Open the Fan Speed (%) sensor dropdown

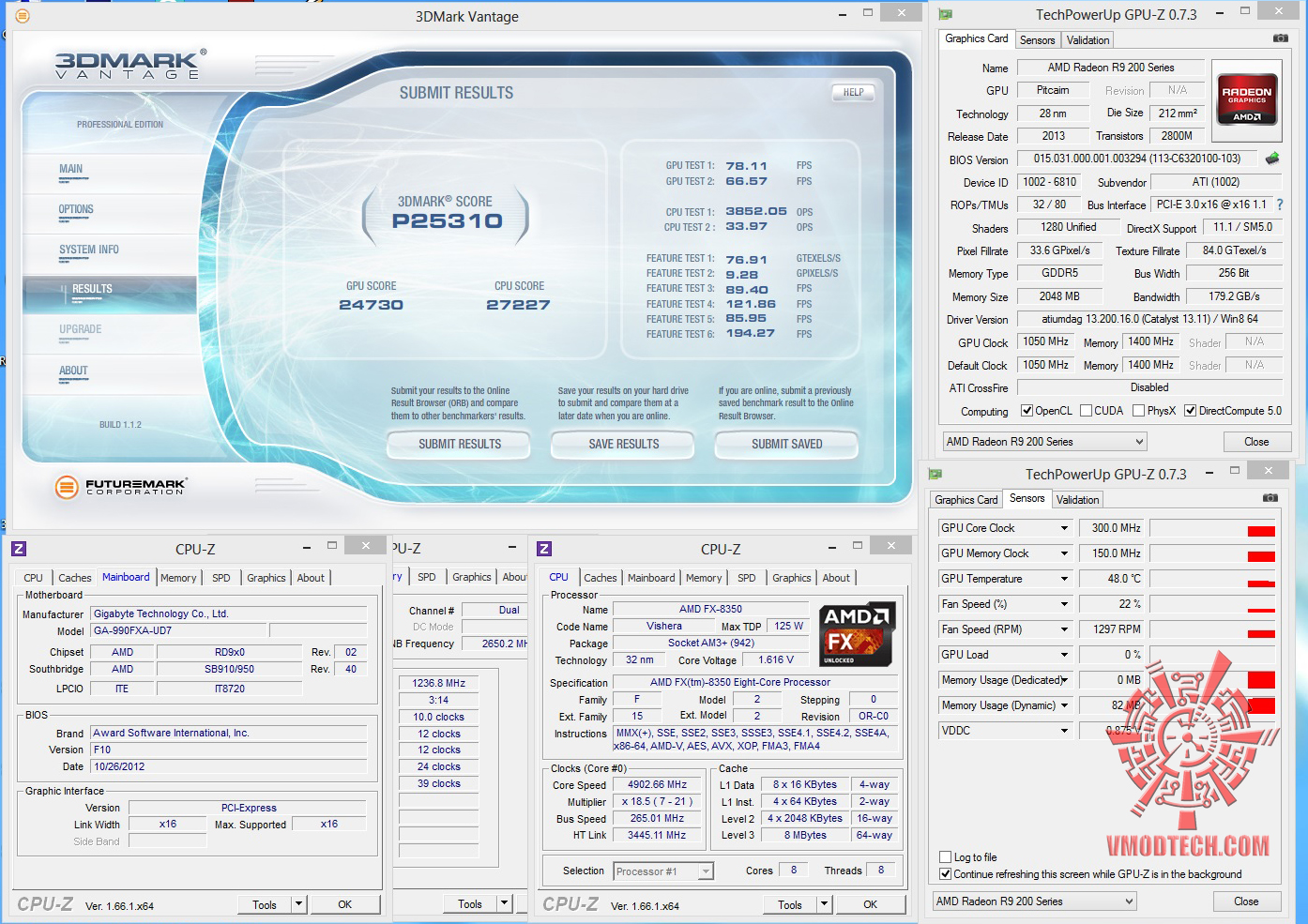[x=1064, y=604]
